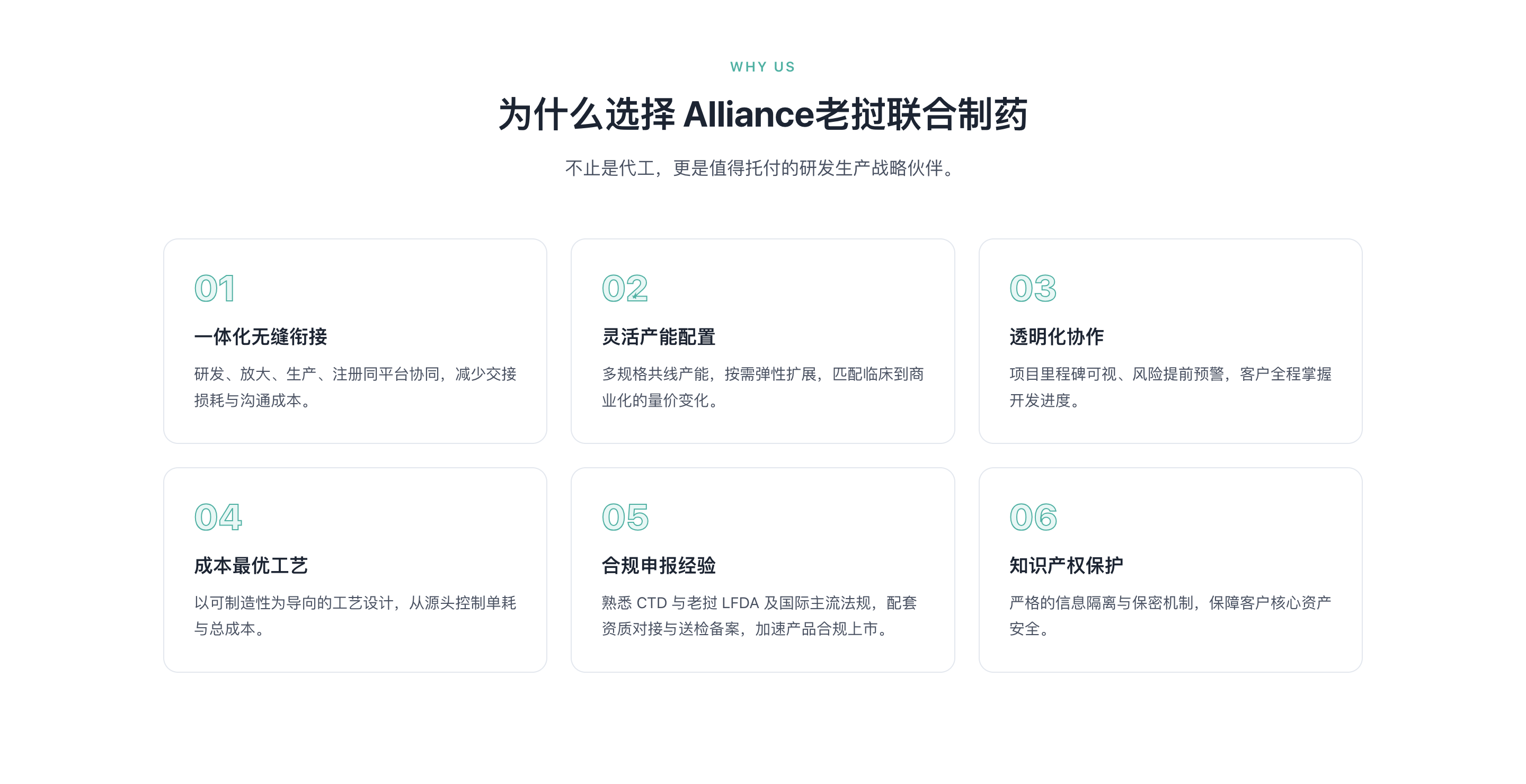
Task: Click the outlined number "05"
Action: pyautogui.click(x=626, y=517)
